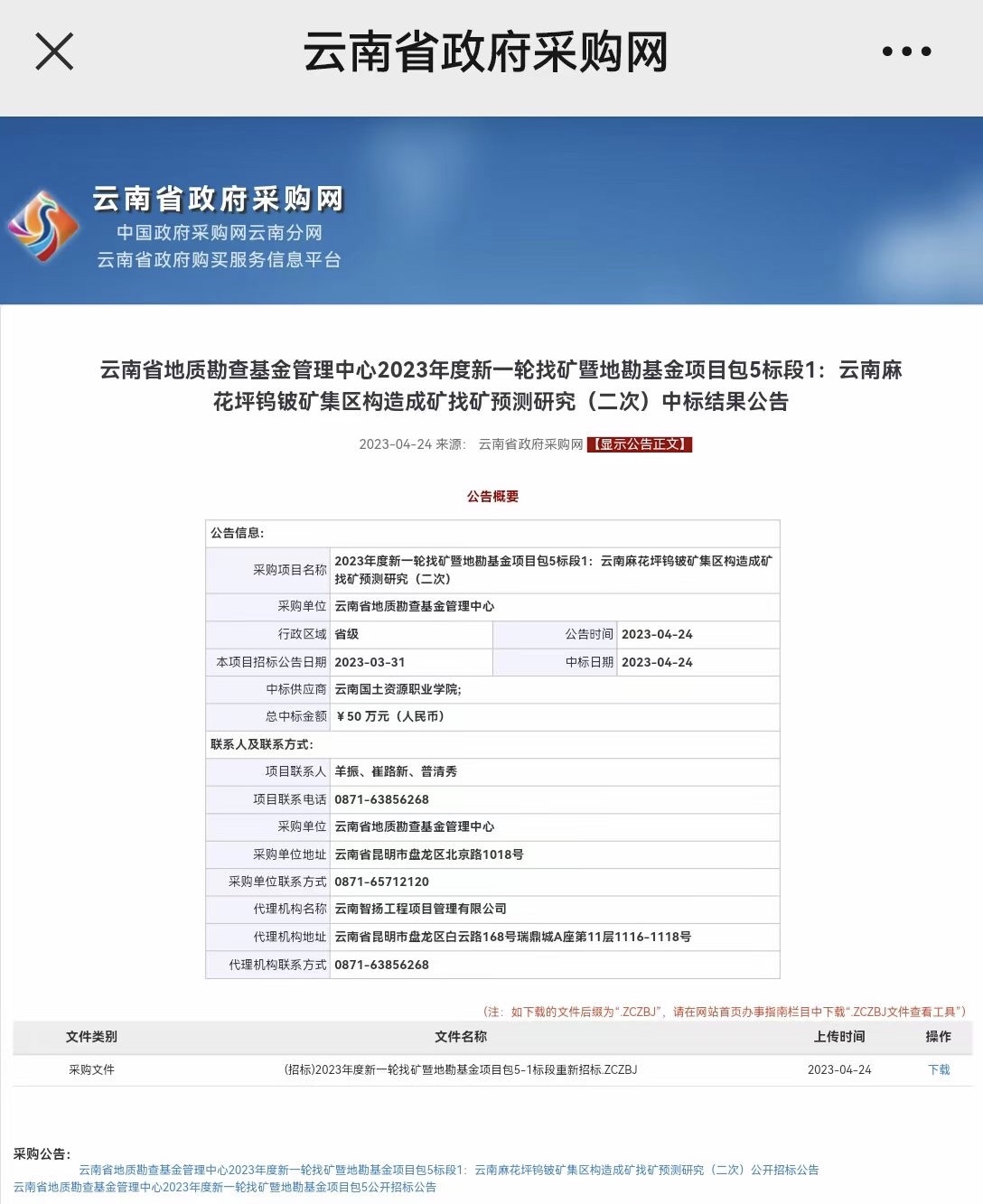Click the 联系人及联系方式 section header

pos(262,744)
